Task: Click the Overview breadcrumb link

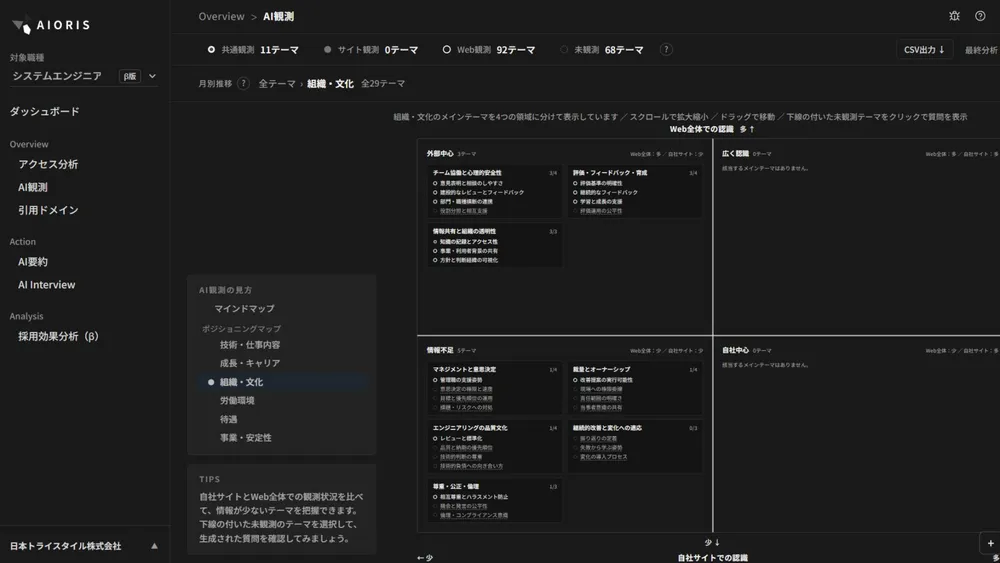Action: (x=221, y=17)
